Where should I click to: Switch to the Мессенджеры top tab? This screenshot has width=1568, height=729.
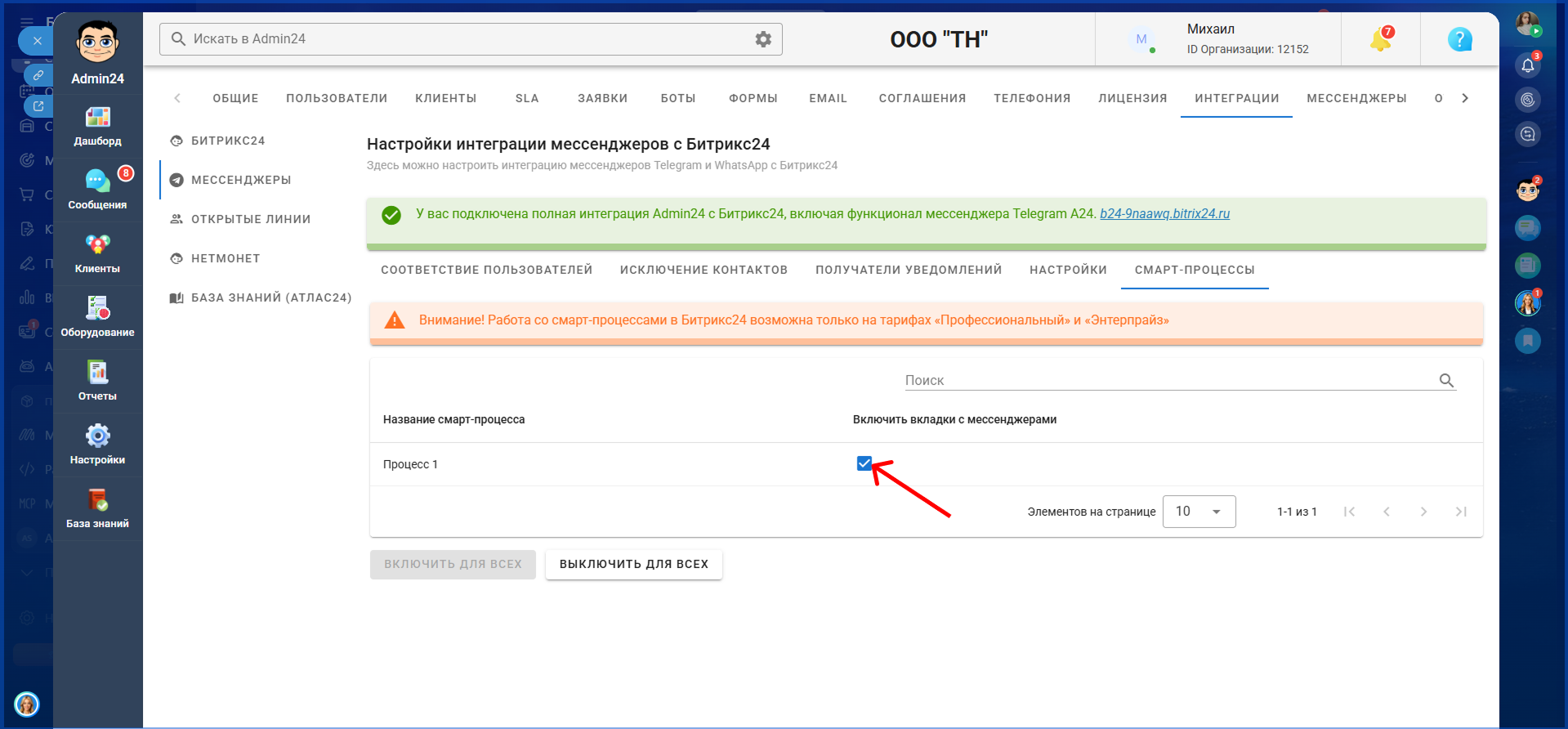pos(1356,98)
